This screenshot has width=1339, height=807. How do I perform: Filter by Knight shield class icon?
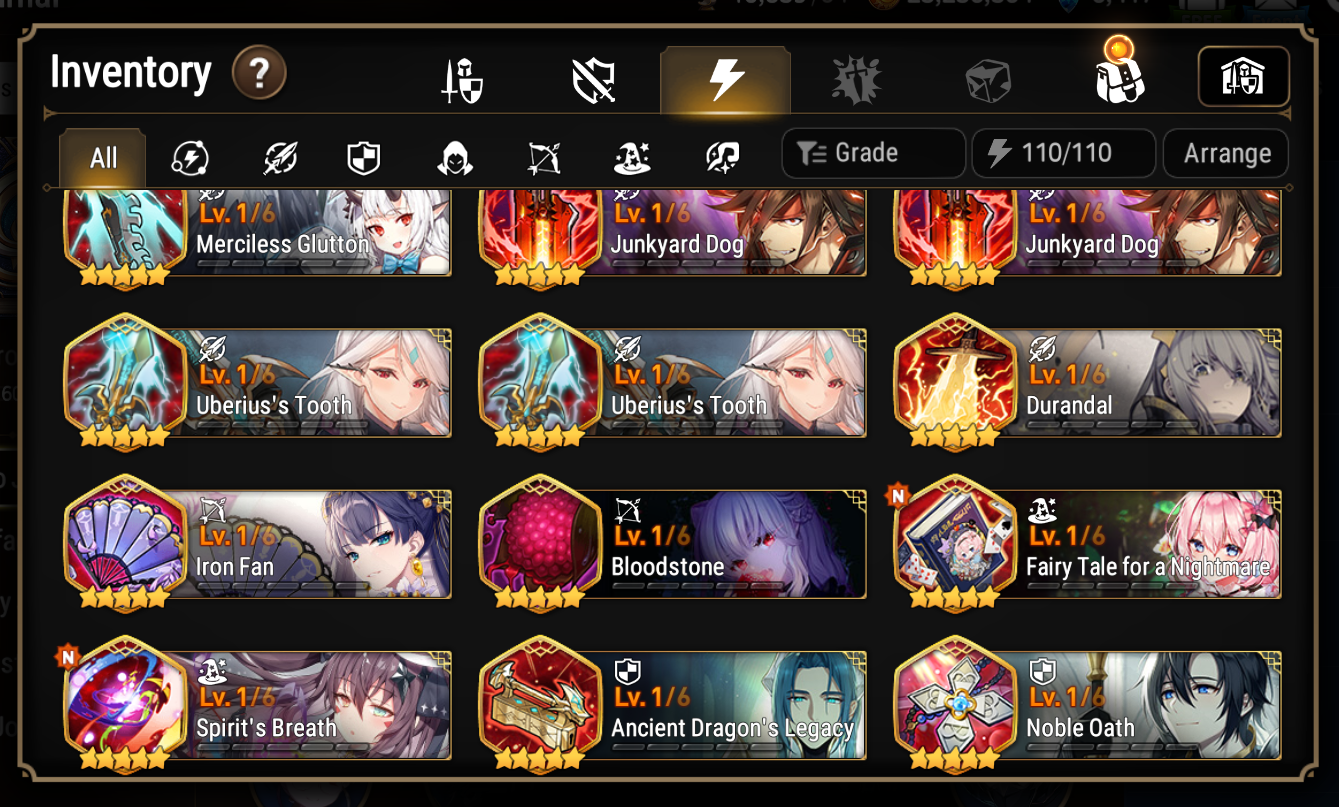(364, 157)
